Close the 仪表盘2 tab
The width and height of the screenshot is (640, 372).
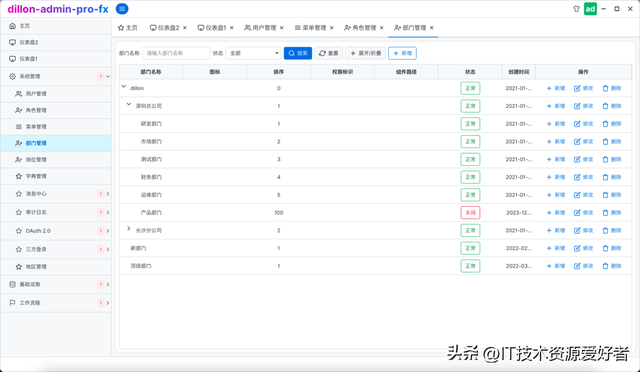(x=185, y=28)
